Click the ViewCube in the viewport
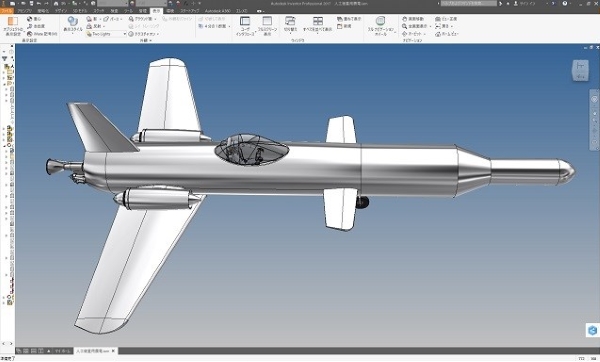This screenshot has height=362, width=600. tap(580, 70)
